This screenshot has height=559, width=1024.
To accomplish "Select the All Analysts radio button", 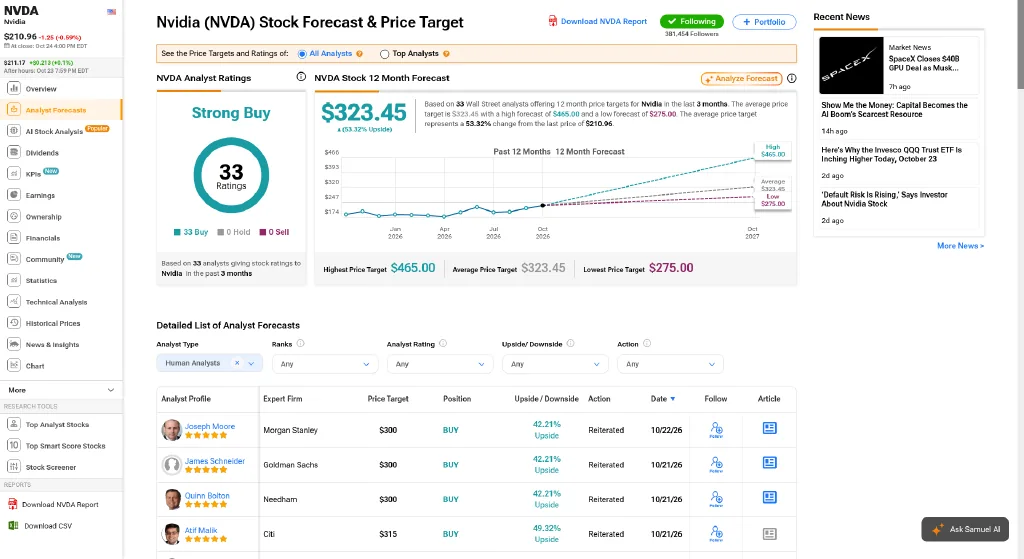I will [302, 54].
